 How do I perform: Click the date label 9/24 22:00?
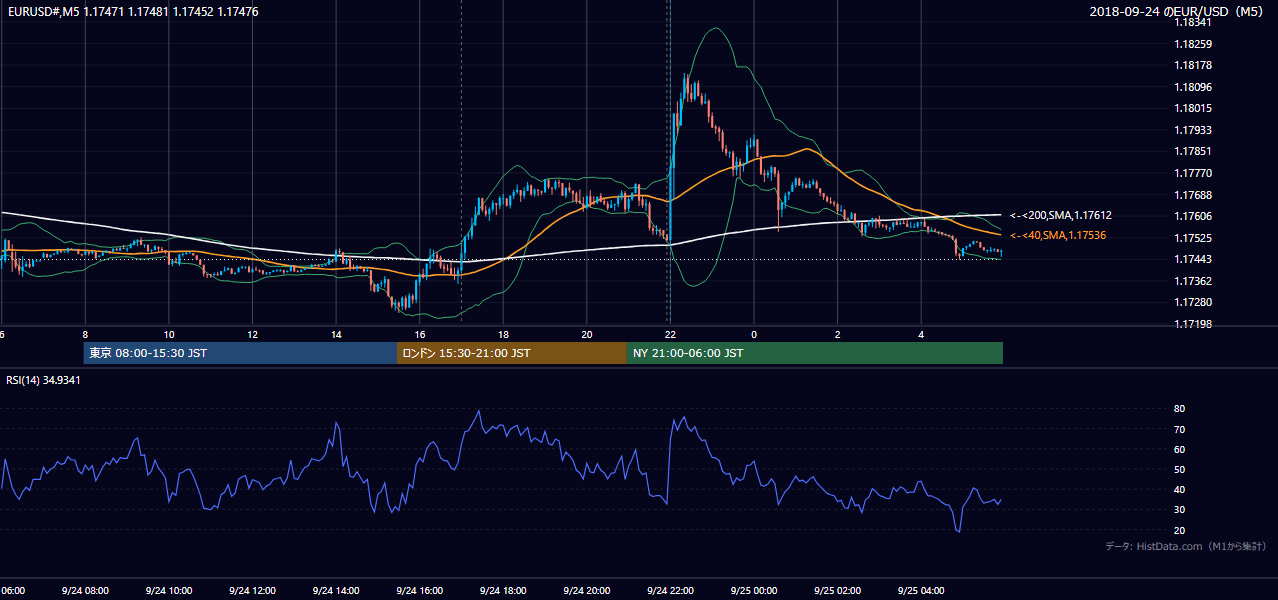670,591
